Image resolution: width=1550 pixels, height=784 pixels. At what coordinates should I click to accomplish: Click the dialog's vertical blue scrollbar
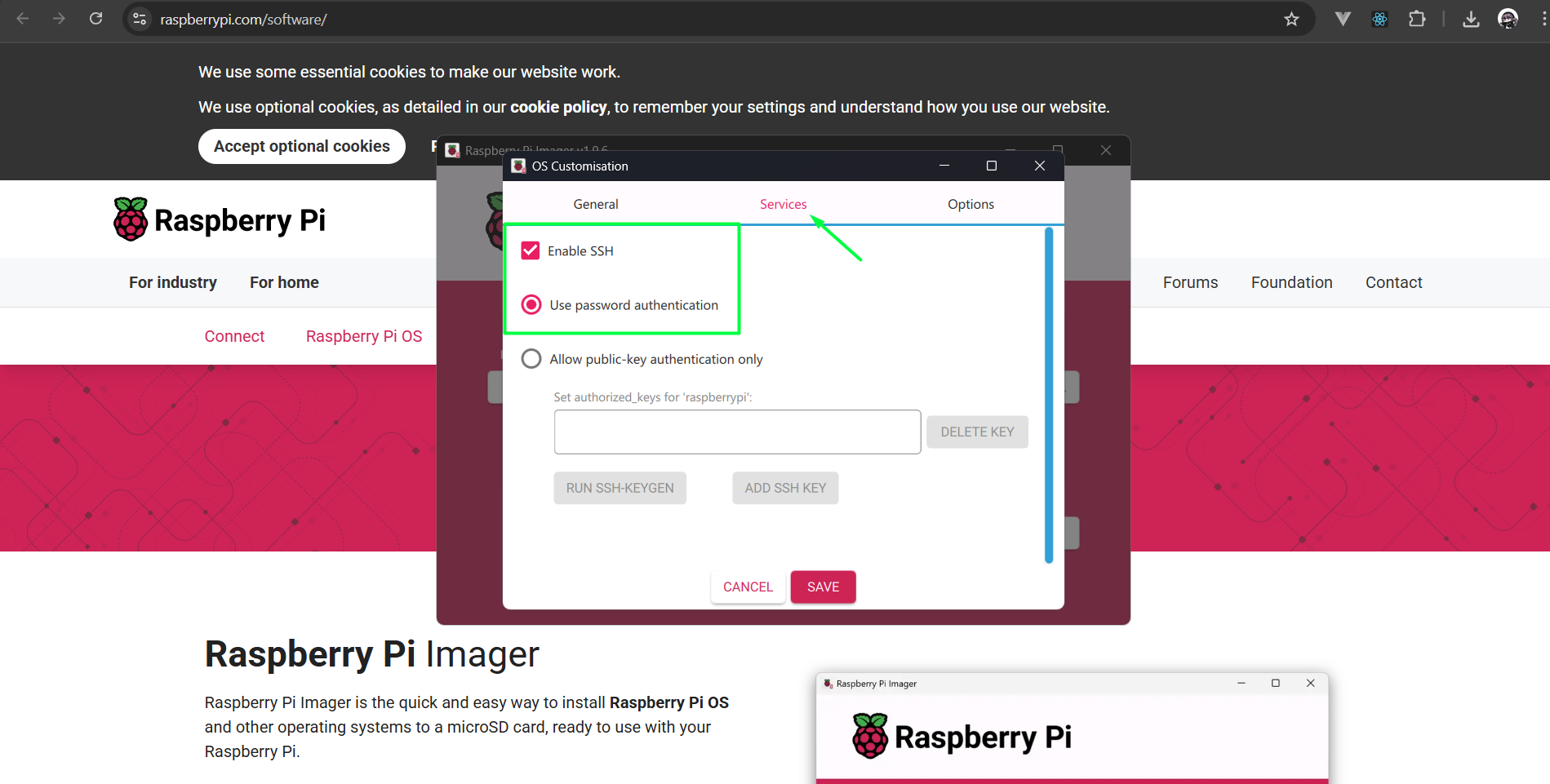[1049, 395]
